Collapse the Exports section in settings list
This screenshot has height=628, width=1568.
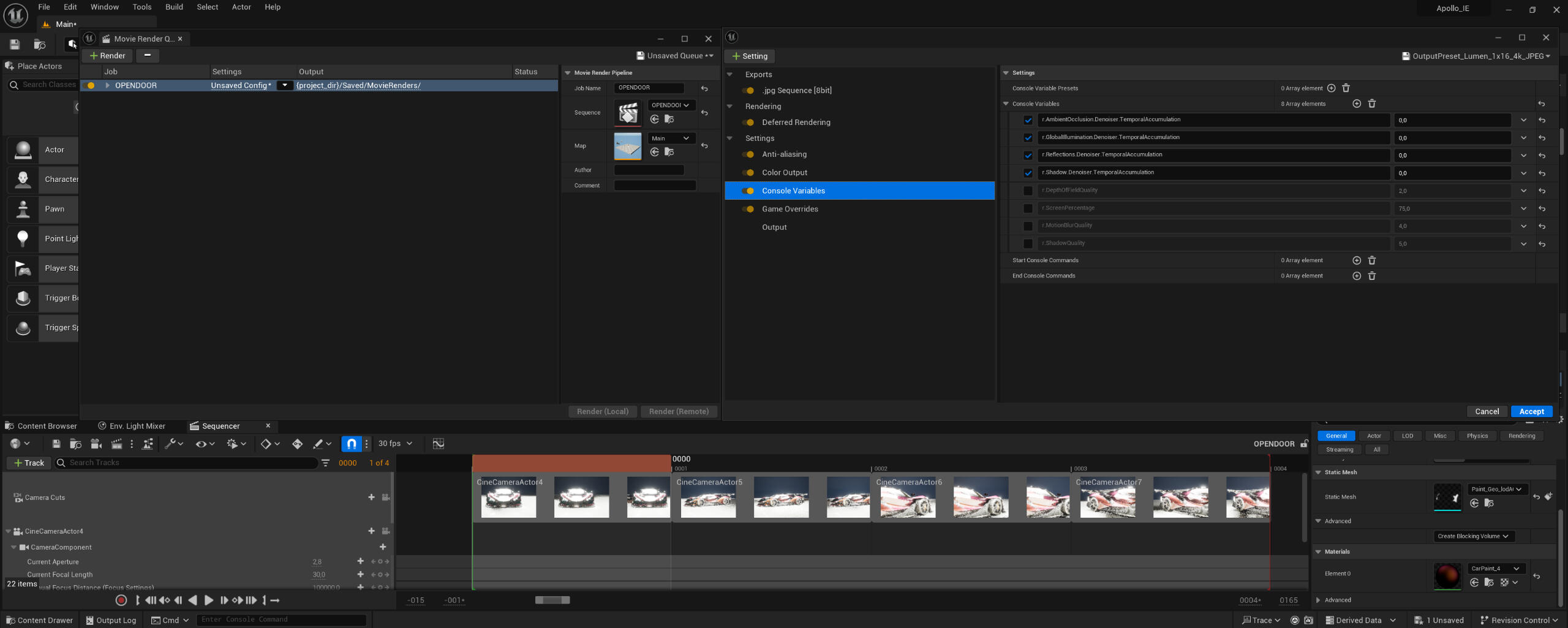pos(730,75)
